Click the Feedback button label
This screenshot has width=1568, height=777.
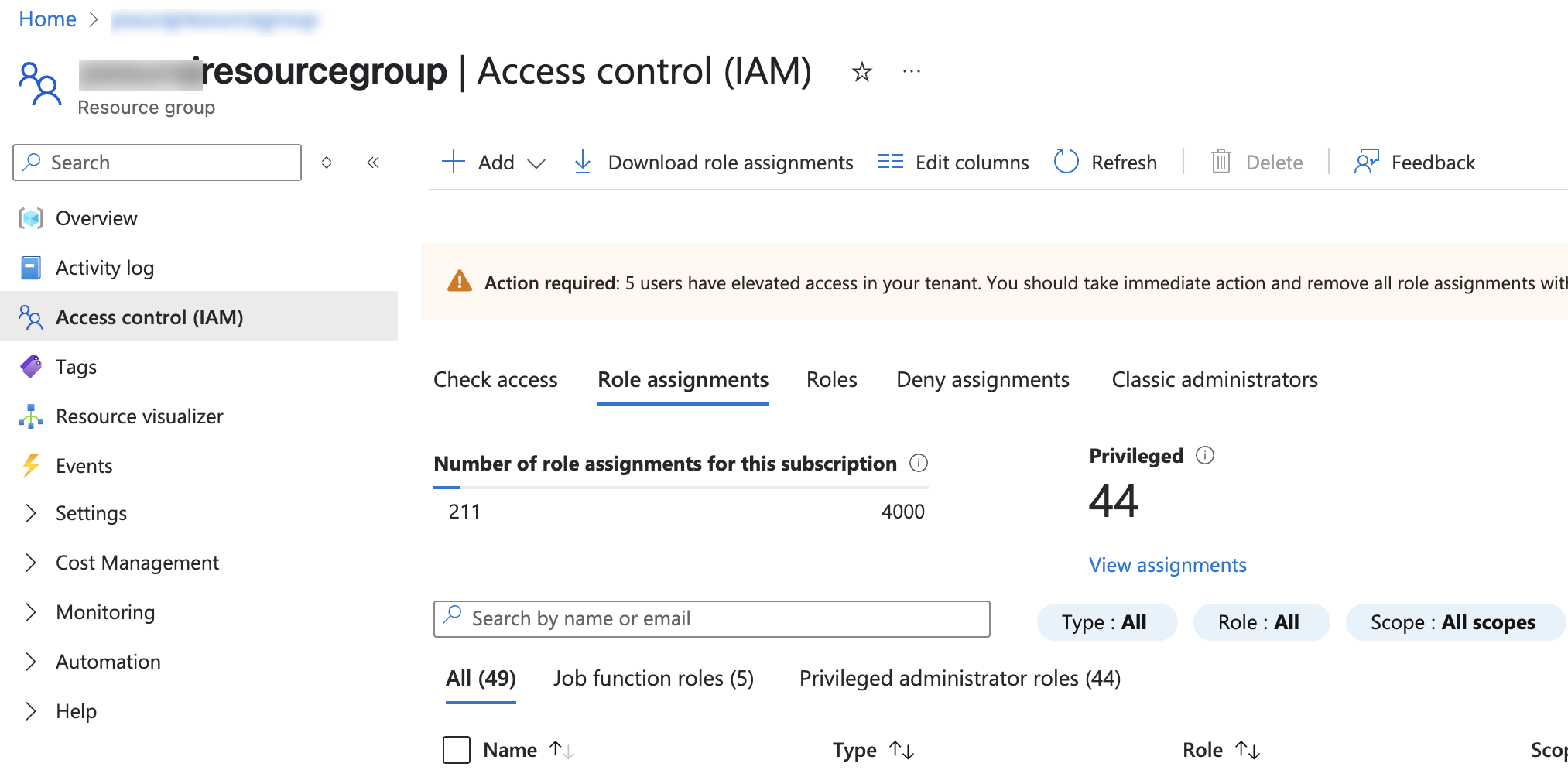point(1433,163)
